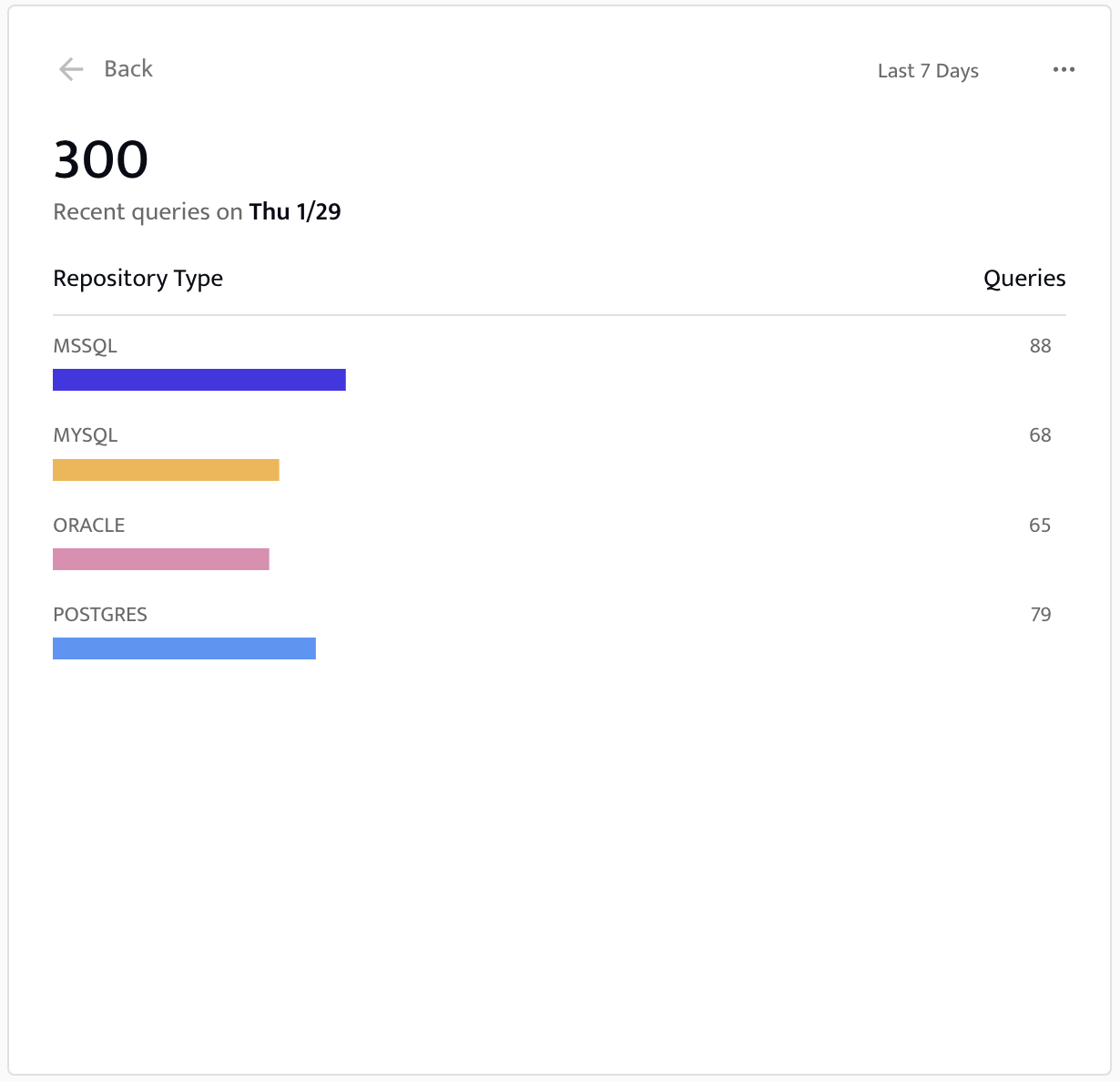Select the ORACLE repository label
Image resolution: width=1120 pixels, height=1082 pixels.
[x=89, y=526]
